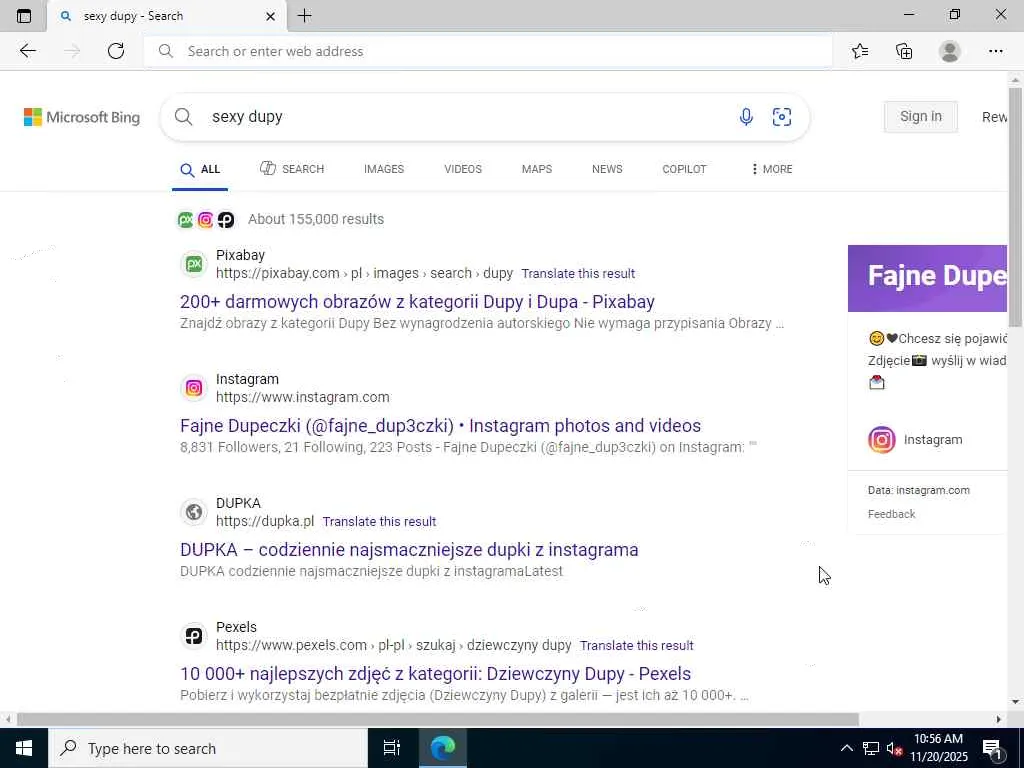Open the Pixabay result title link
This screenshot has height=768, width=1024.
coord(417,302)
